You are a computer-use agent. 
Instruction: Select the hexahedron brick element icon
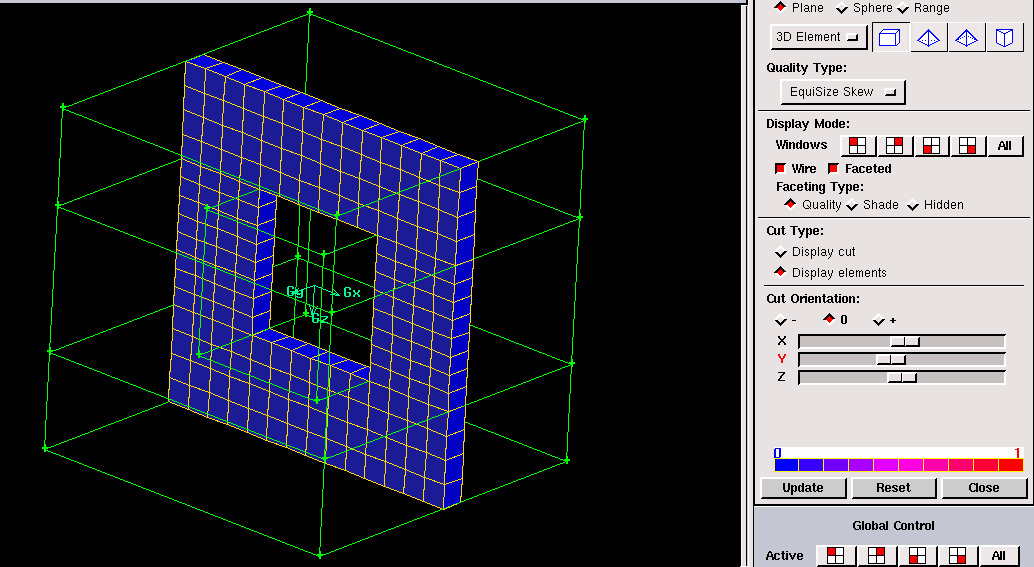point(889,38)
